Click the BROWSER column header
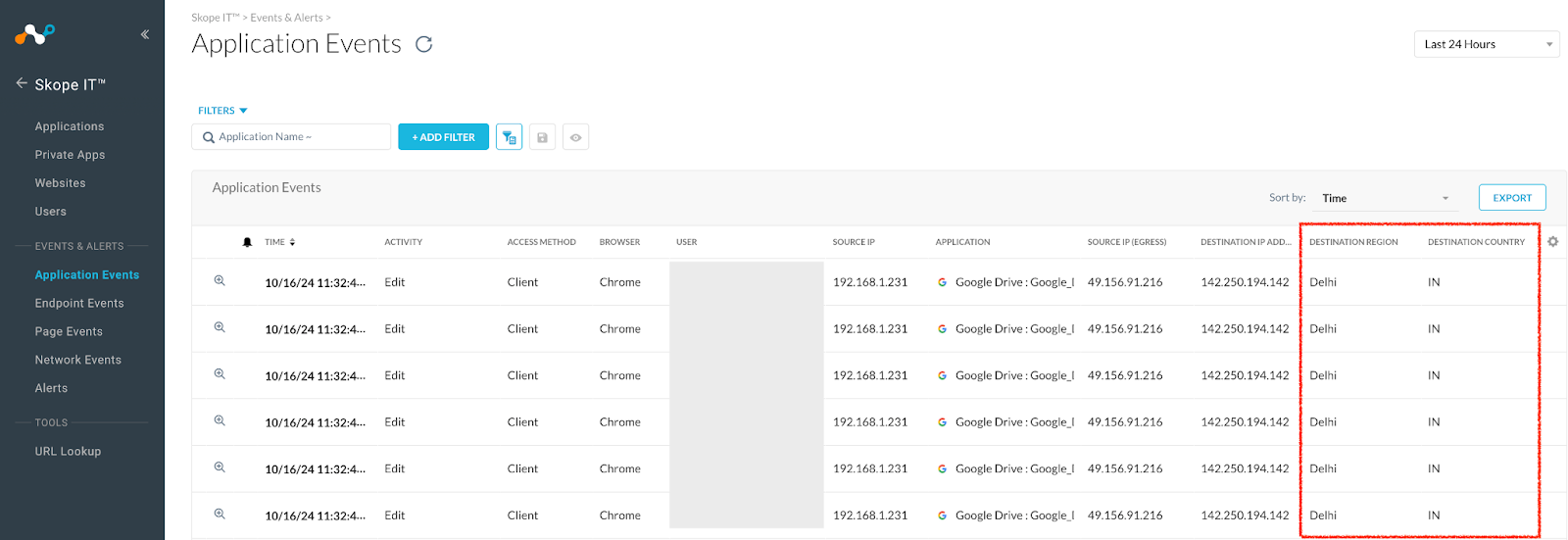1568x540 pixels. click(619, 242)
